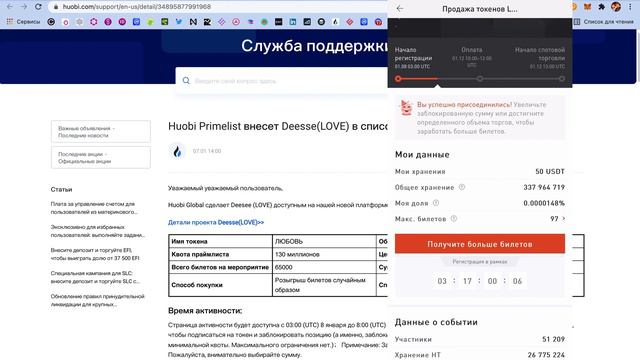Click the Хранение HT value '26 775 224'
The width and height of the screenshot is (640, 360).
[546, 355]
